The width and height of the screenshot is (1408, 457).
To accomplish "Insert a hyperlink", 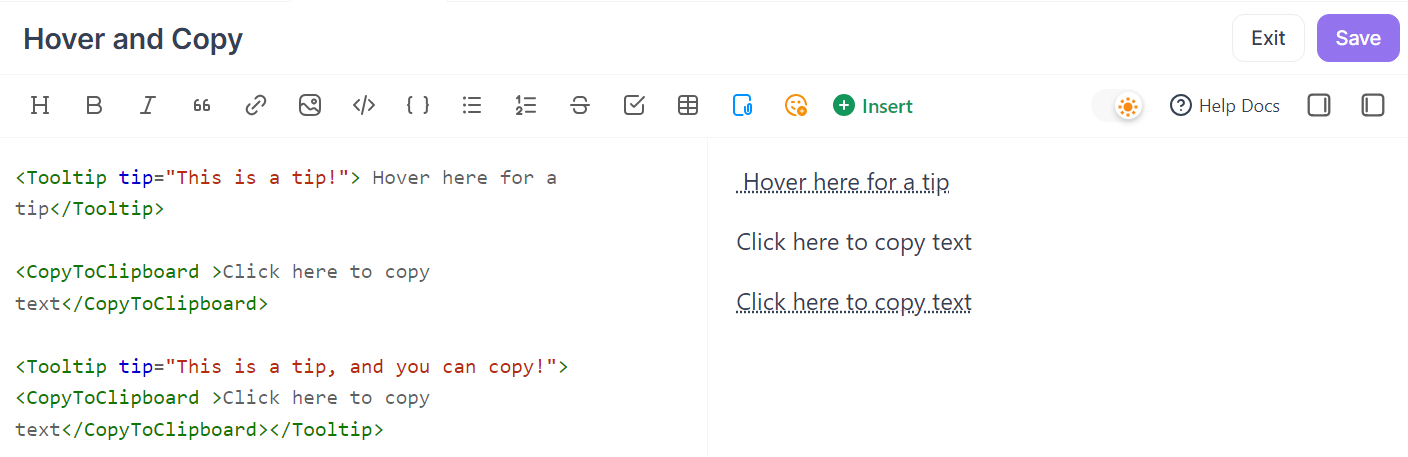I will pos(256,105).
